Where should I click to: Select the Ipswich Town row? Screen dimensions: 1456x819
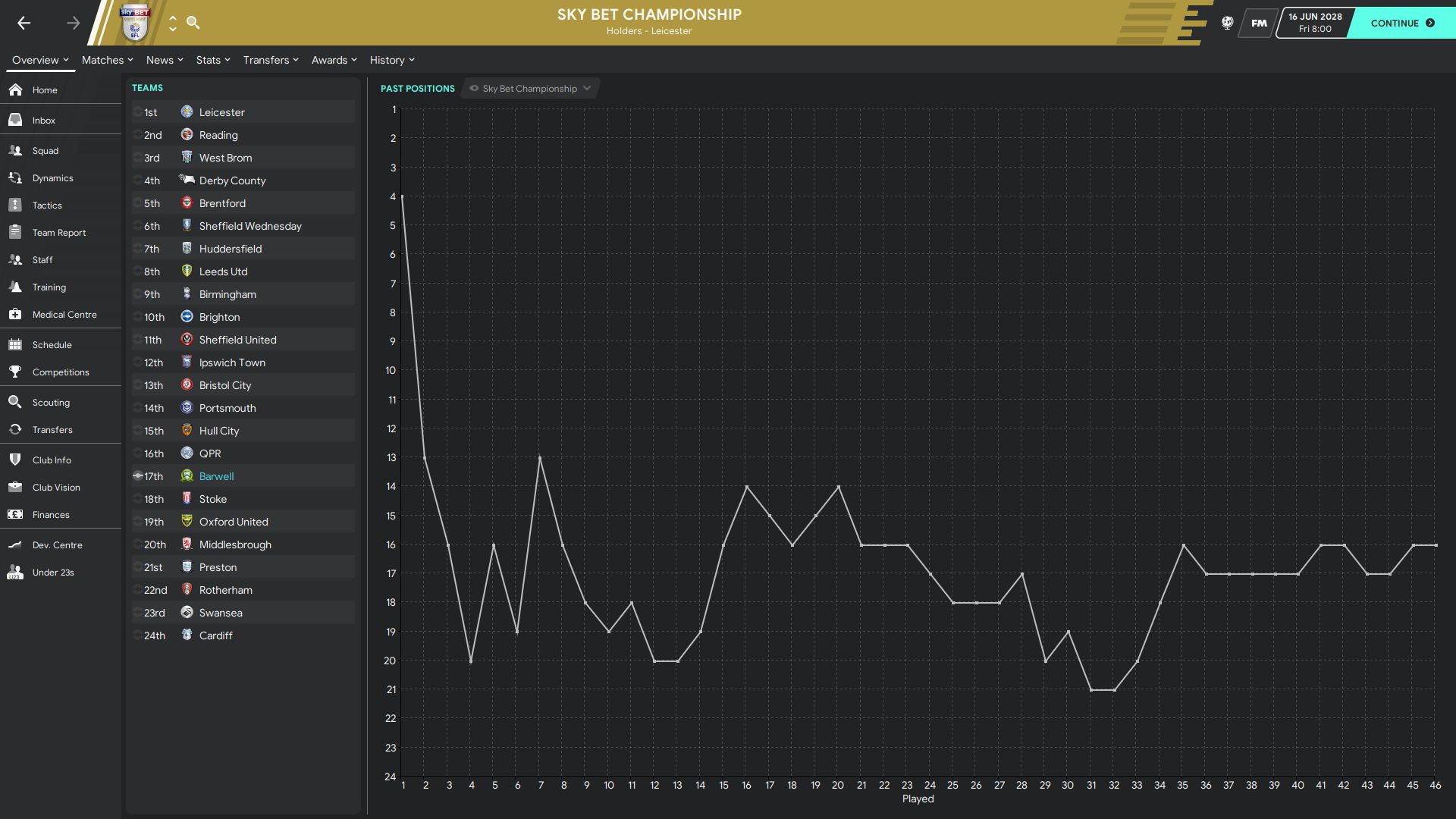243,362
